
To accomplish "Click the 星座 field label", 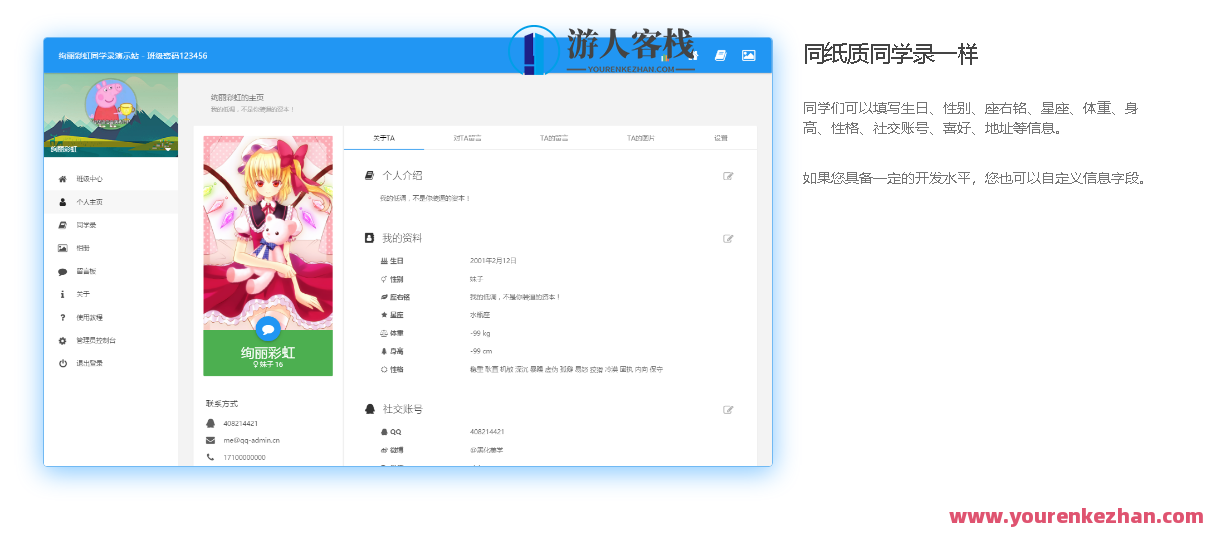I will 397,315.
